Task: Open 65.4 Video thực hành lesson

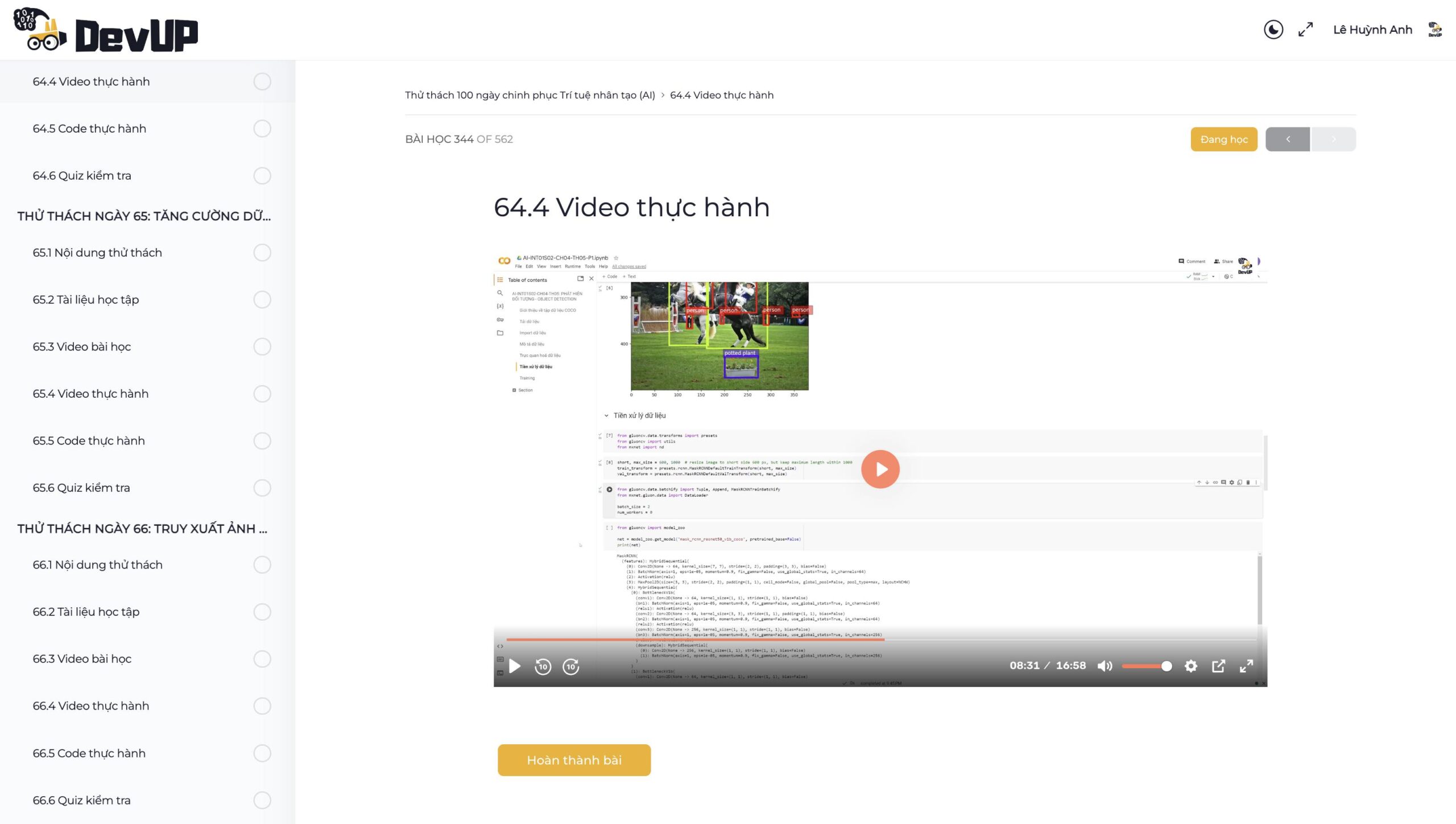Action: tap(90, 394)
